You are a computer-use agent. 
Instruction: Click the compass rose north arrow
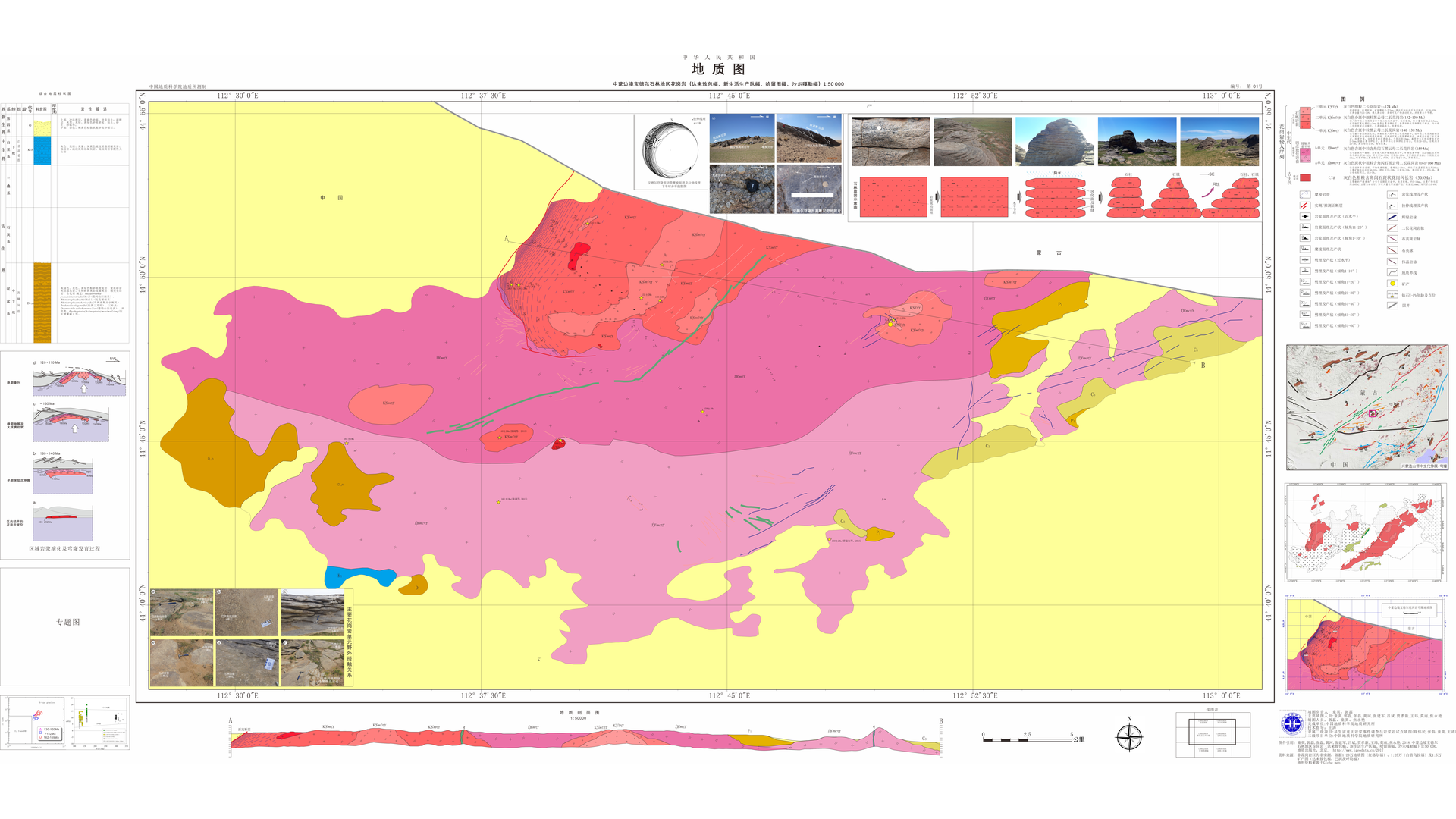click(x=1129, y=736)
